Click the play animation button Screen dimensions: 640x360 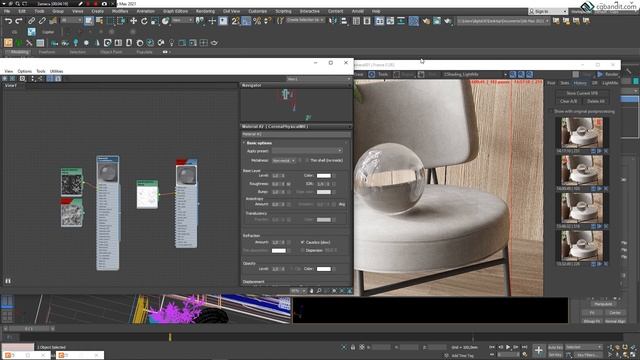[508, 347]
